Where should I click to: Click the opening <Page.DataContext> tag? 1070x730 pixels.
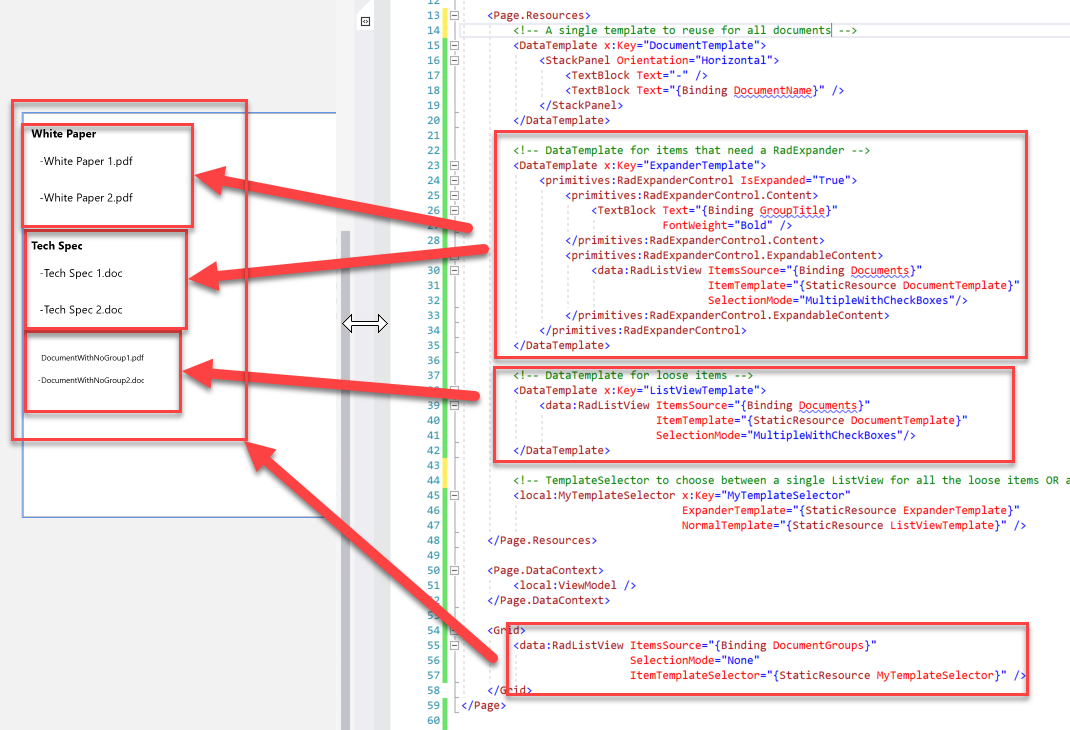(545, 570)
